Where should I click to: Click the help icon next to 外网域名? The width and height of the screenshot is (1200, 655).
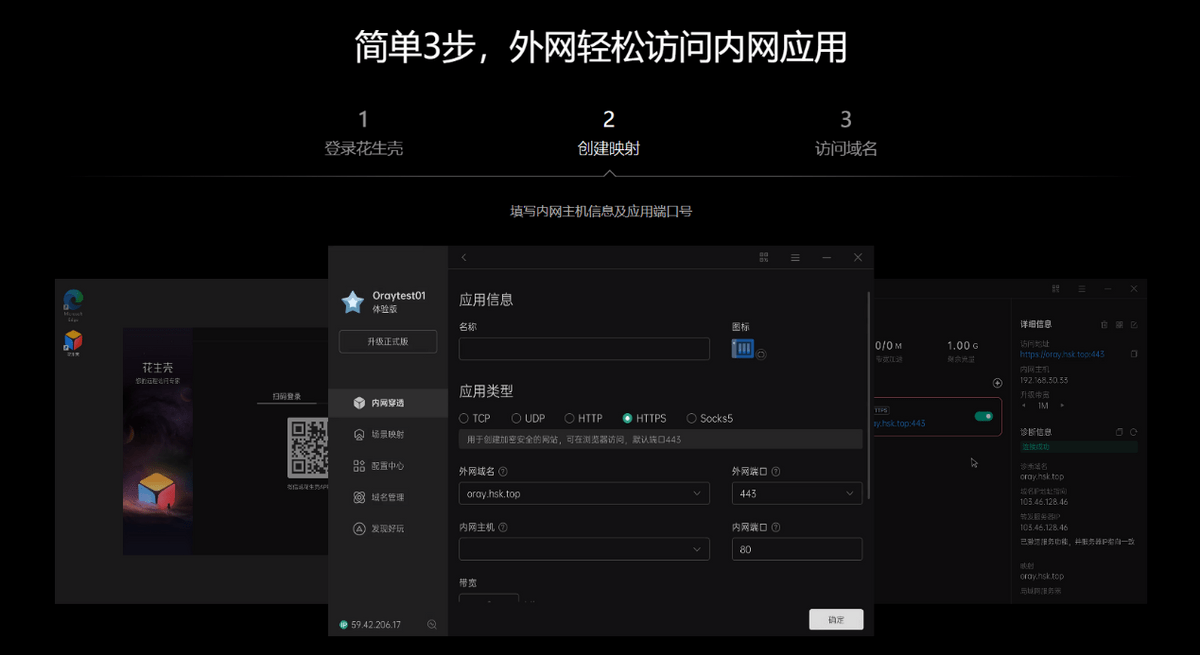[502, 472]
